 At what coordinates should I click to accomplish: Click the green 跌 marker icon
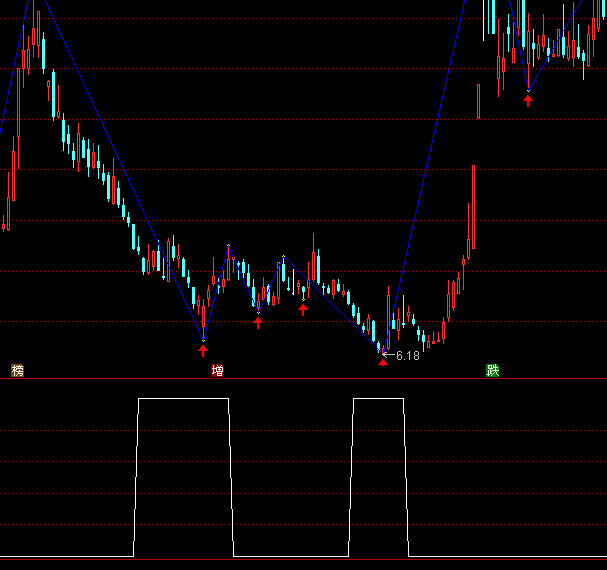492,371
